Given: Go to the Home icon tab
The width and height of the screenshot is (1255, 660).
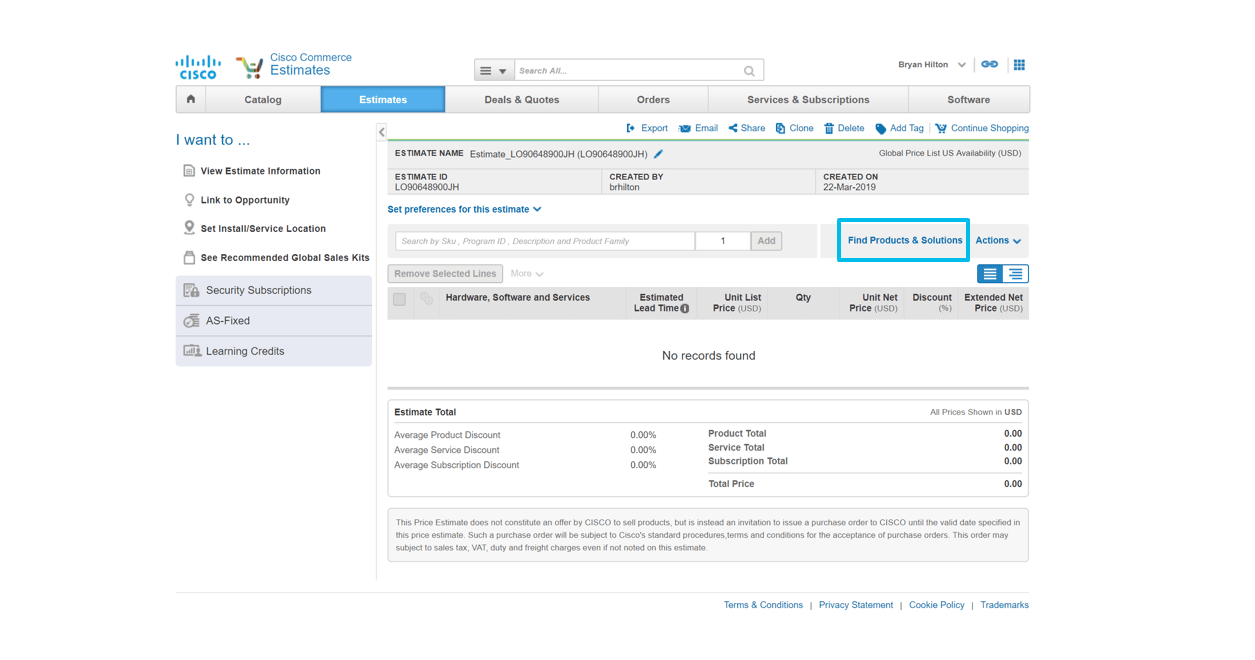Looking at the screenshot, I should pos(191,99).
